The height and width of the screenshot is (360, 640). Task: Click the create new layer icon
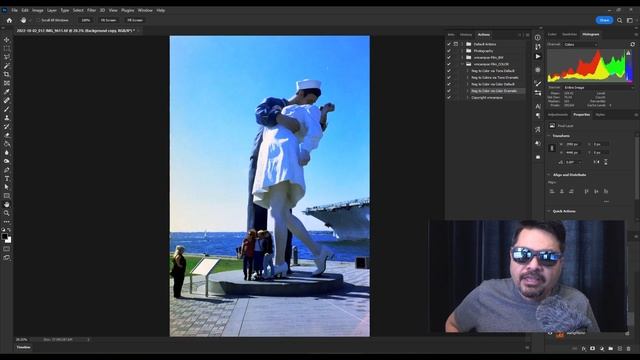coord(620,349)
